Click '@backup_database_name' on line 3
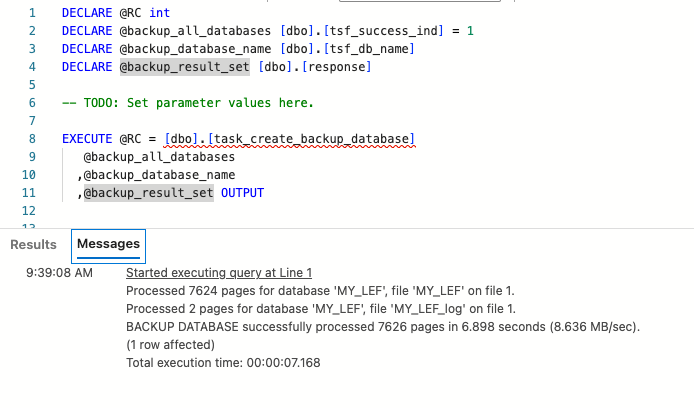 (x=195, y=49)
